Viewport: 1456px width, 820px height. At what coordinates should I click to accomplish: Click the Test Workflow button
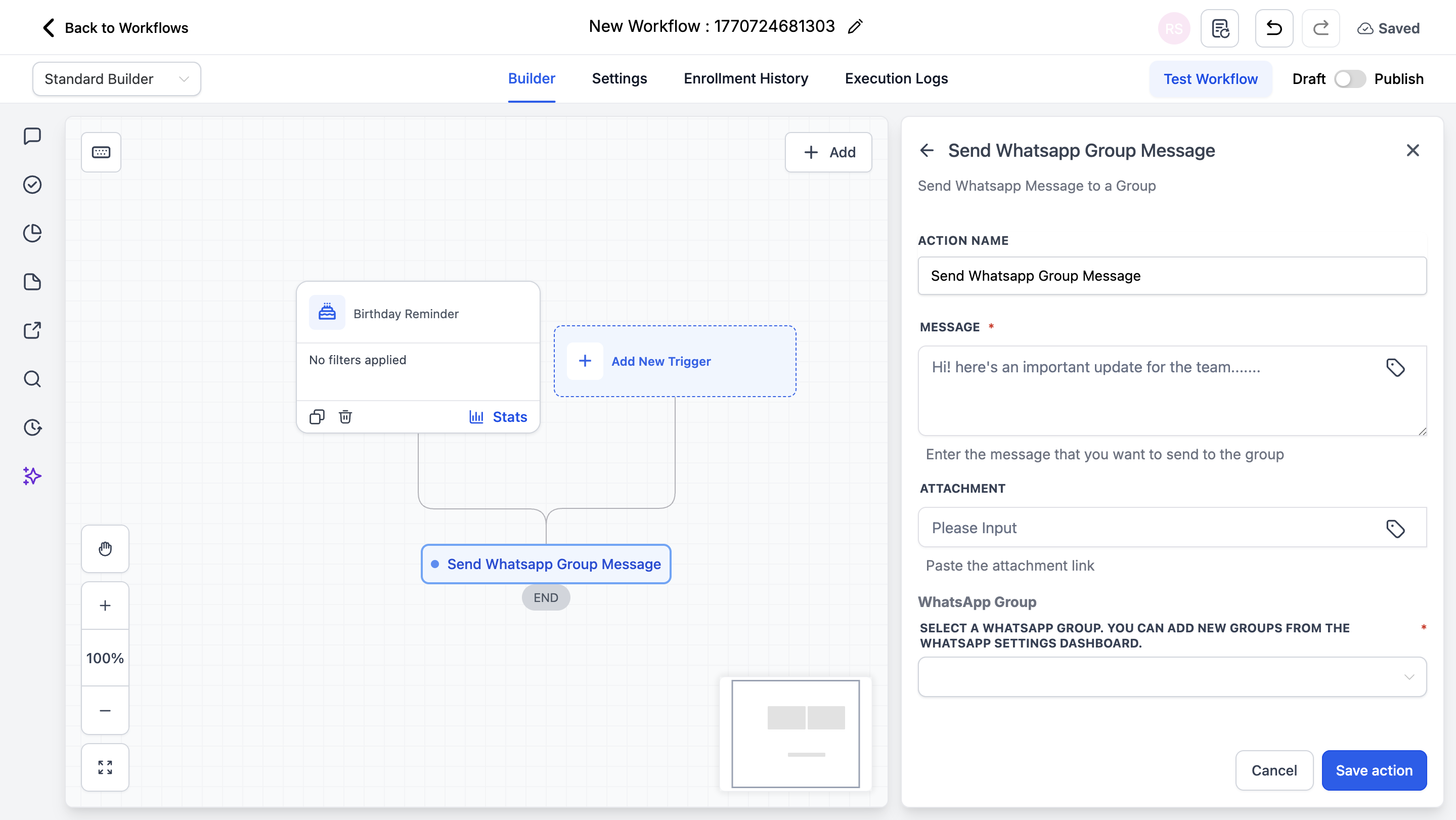1210,79
